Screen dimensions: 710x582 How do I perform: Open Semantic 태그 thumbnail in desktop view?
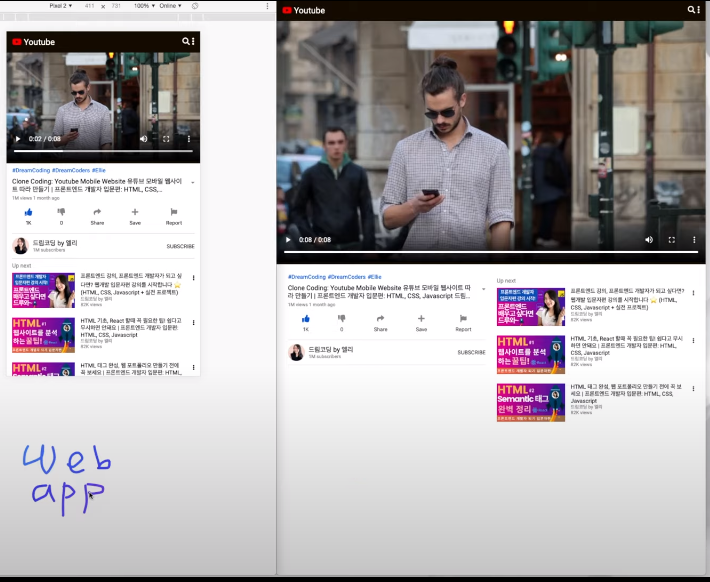pos(531,403)
